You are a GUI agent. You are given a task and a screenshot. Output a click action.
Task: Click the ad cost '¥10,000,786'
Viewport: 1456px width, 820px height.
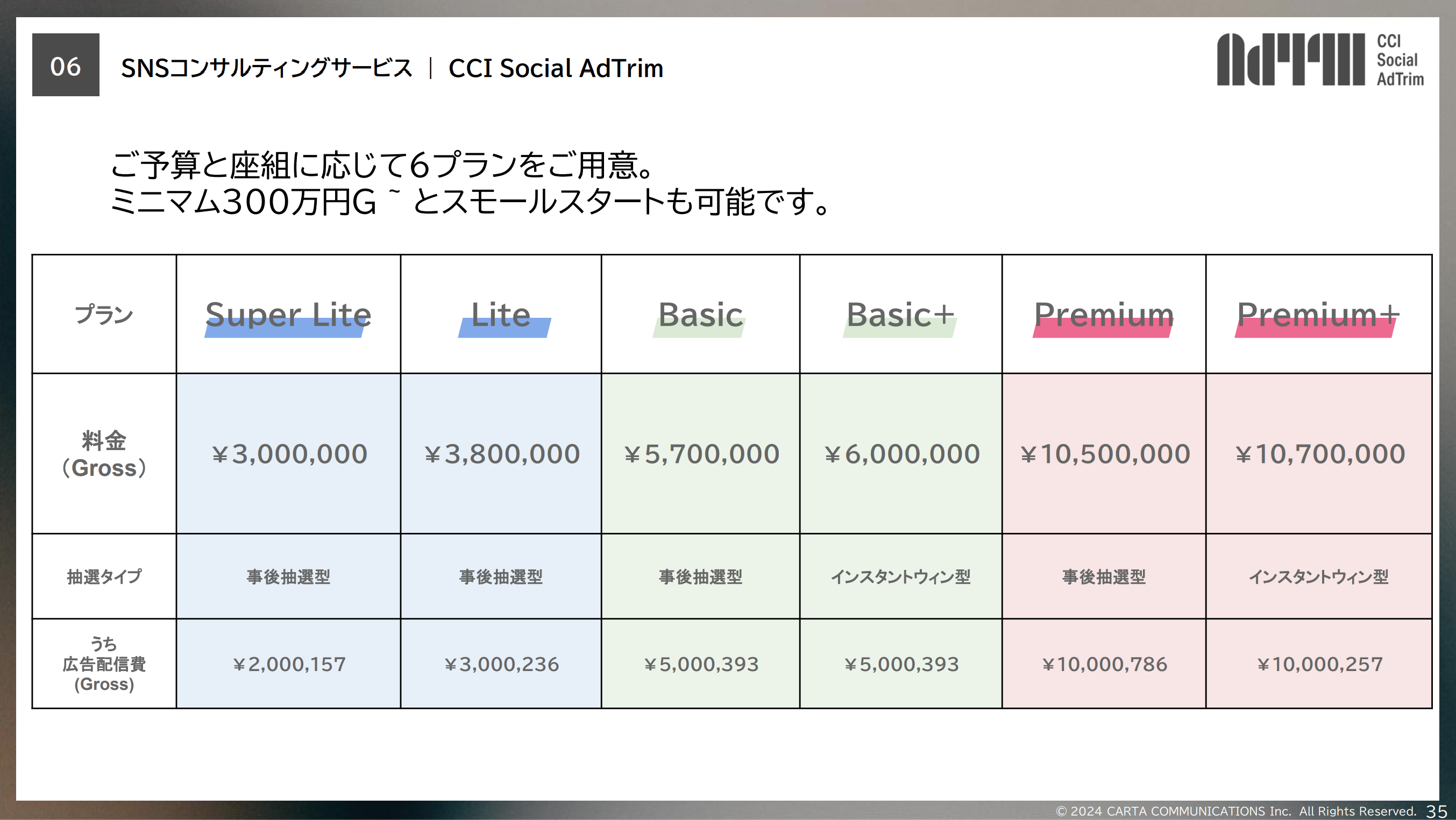(x=1104, y=664)
